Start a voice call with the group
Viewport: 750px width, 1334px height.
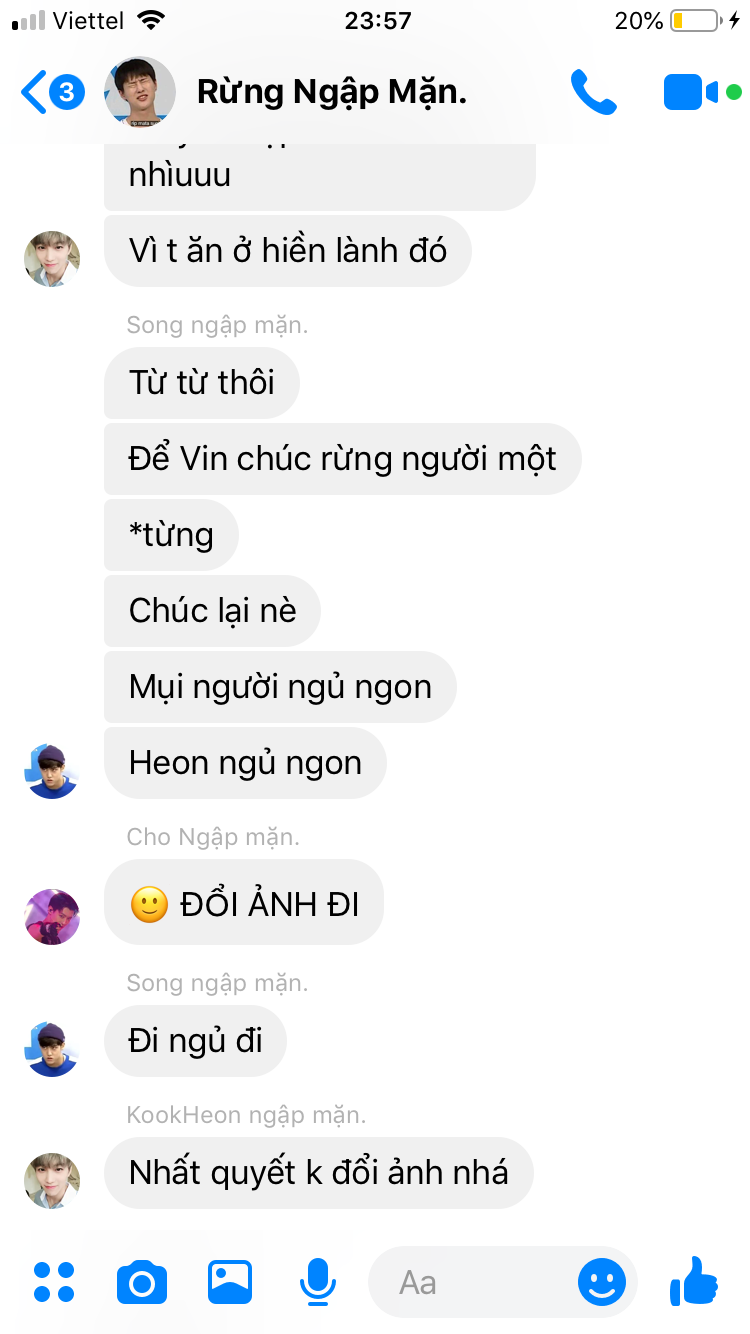[593, 92]
